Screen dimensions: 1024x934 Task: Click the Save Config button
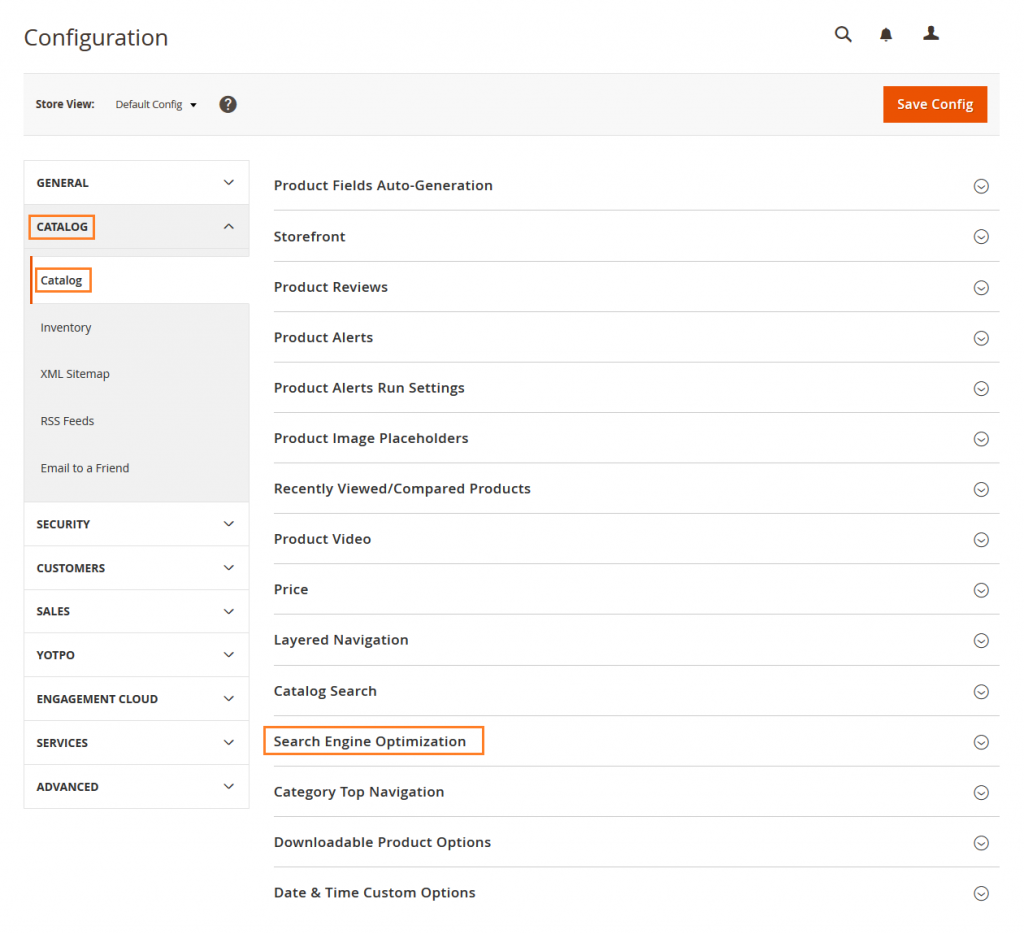(934, 104)
